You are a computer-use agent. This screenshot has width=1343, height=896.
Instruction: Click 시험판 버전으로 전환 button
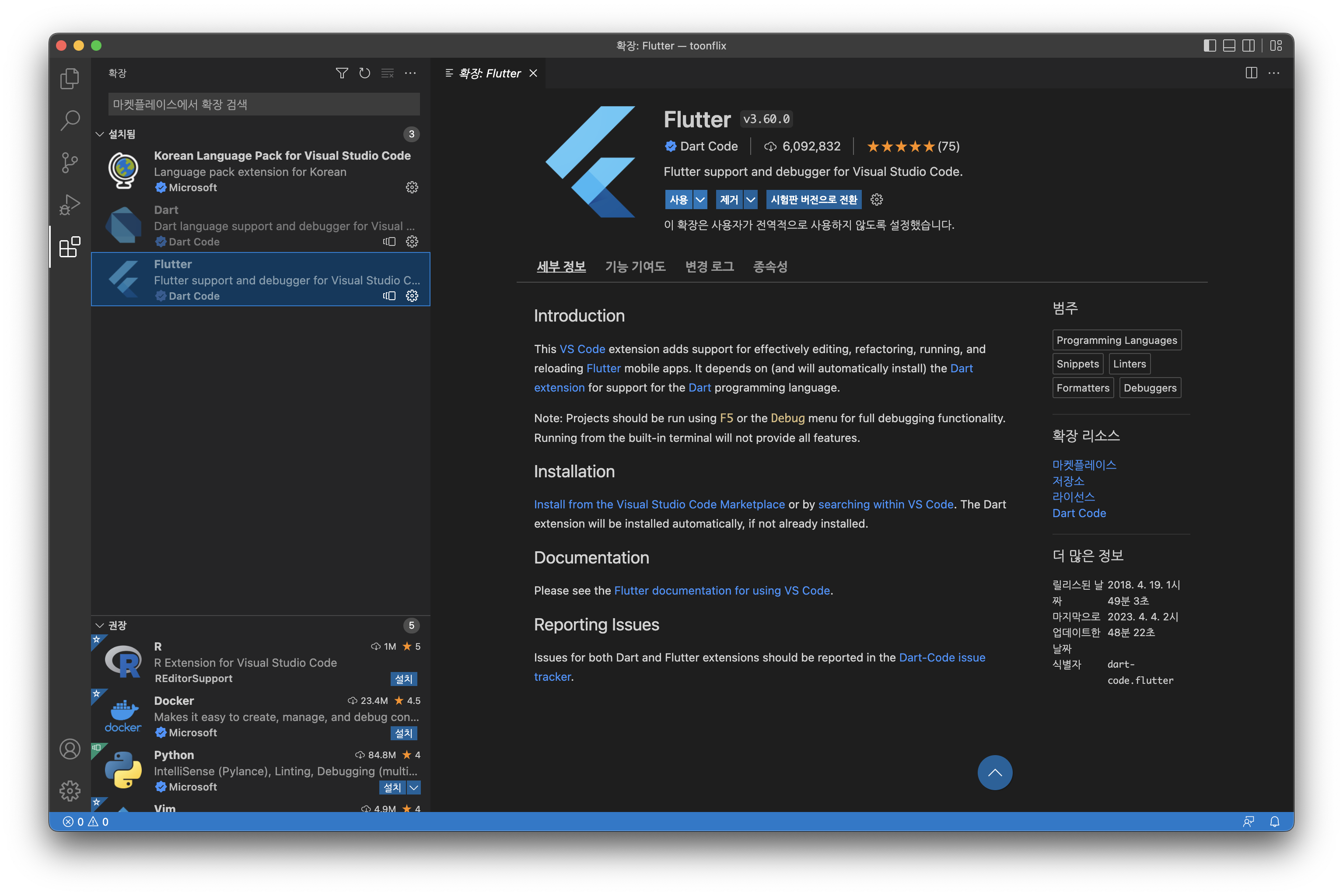pos(813,199)
